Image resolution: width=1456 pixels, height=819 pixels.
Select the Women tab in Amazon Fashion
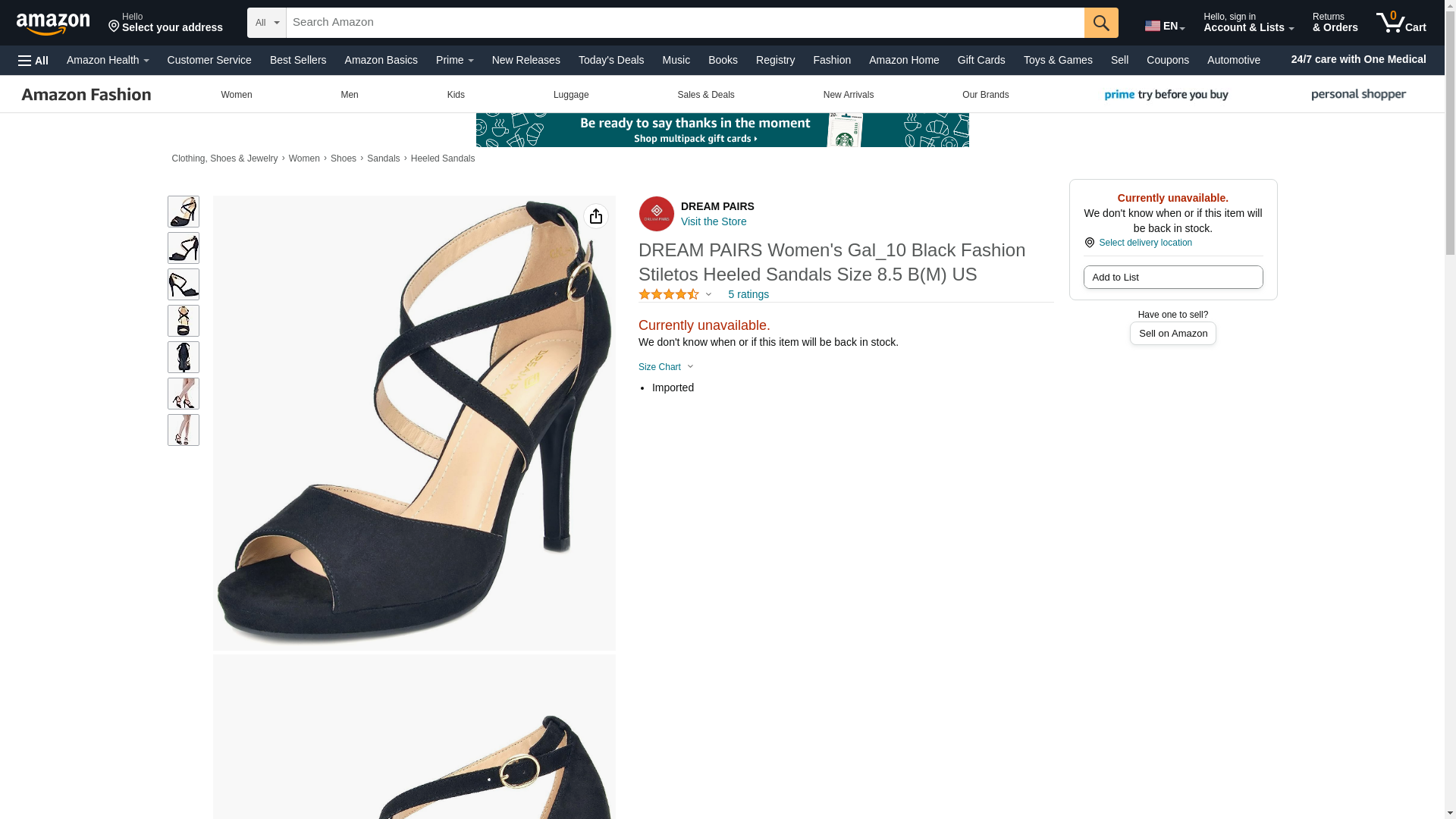(x=236, y=95)
